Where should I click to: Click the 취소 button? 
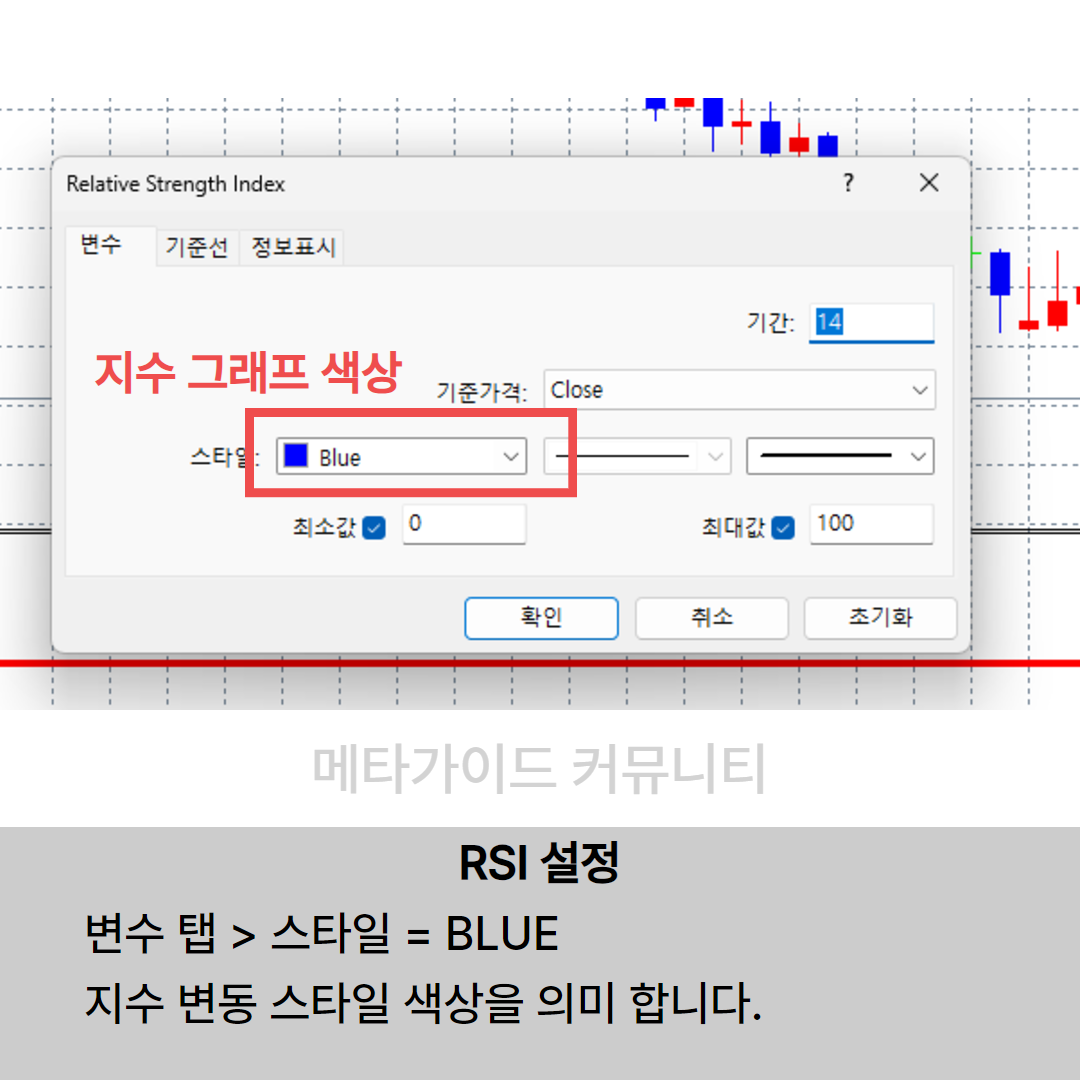(711, 618)
